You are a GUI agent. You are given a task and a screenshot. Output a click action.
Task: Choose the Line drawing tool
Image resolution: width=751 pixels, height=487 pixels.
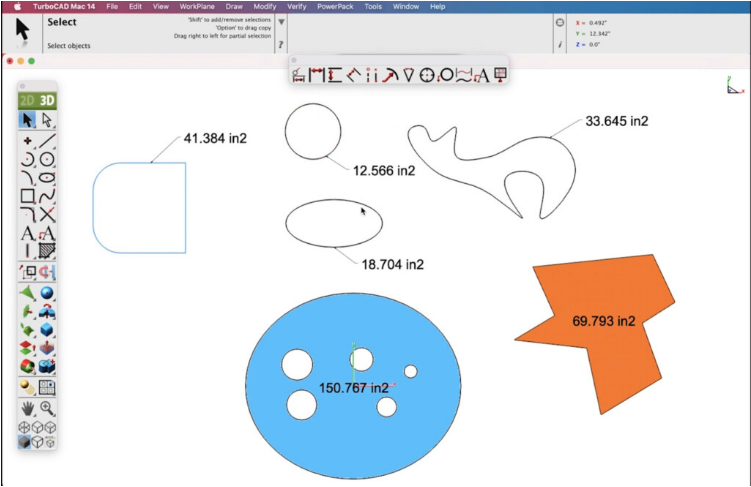click(47, 140)
